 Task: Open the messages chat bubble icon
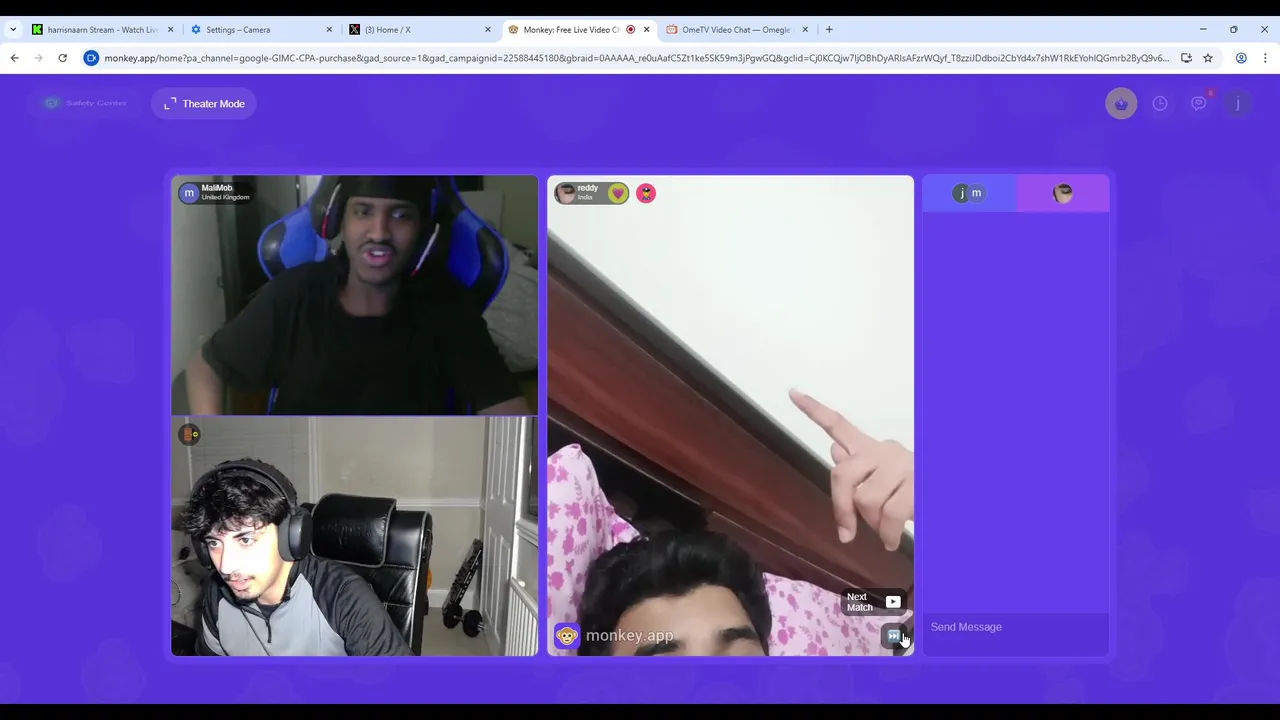coord(1198,104)
